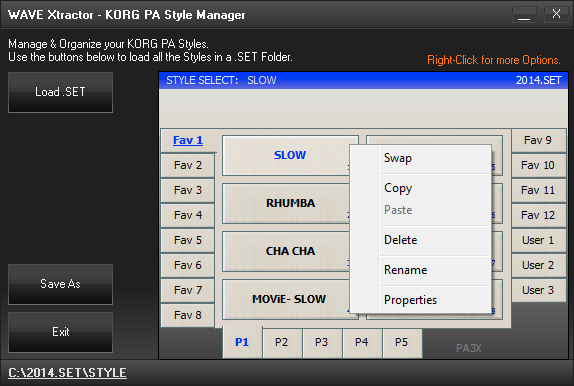Switch to page P2

click(x=282, y=343)
